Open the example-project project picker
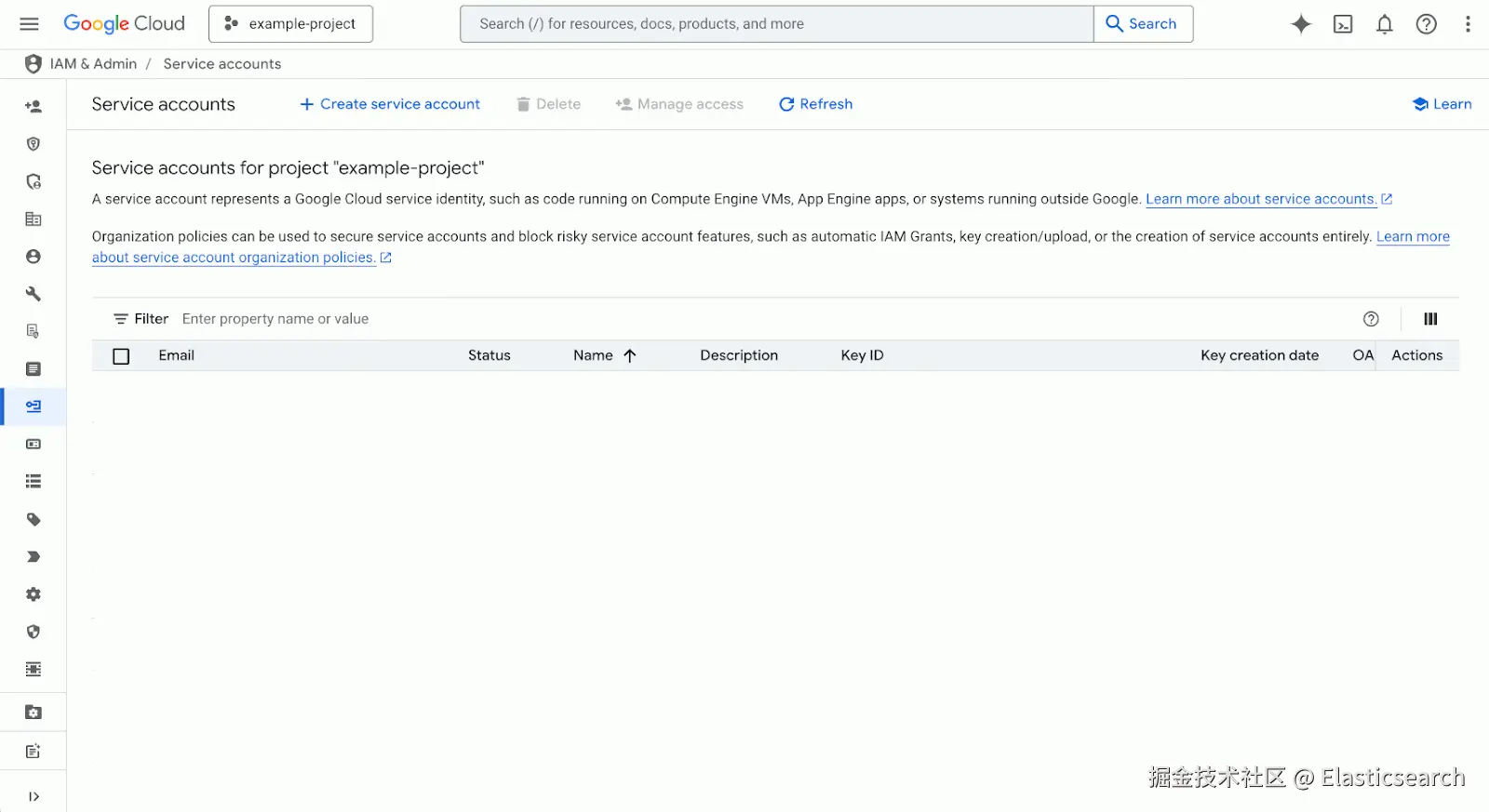 tap(290, 24)
